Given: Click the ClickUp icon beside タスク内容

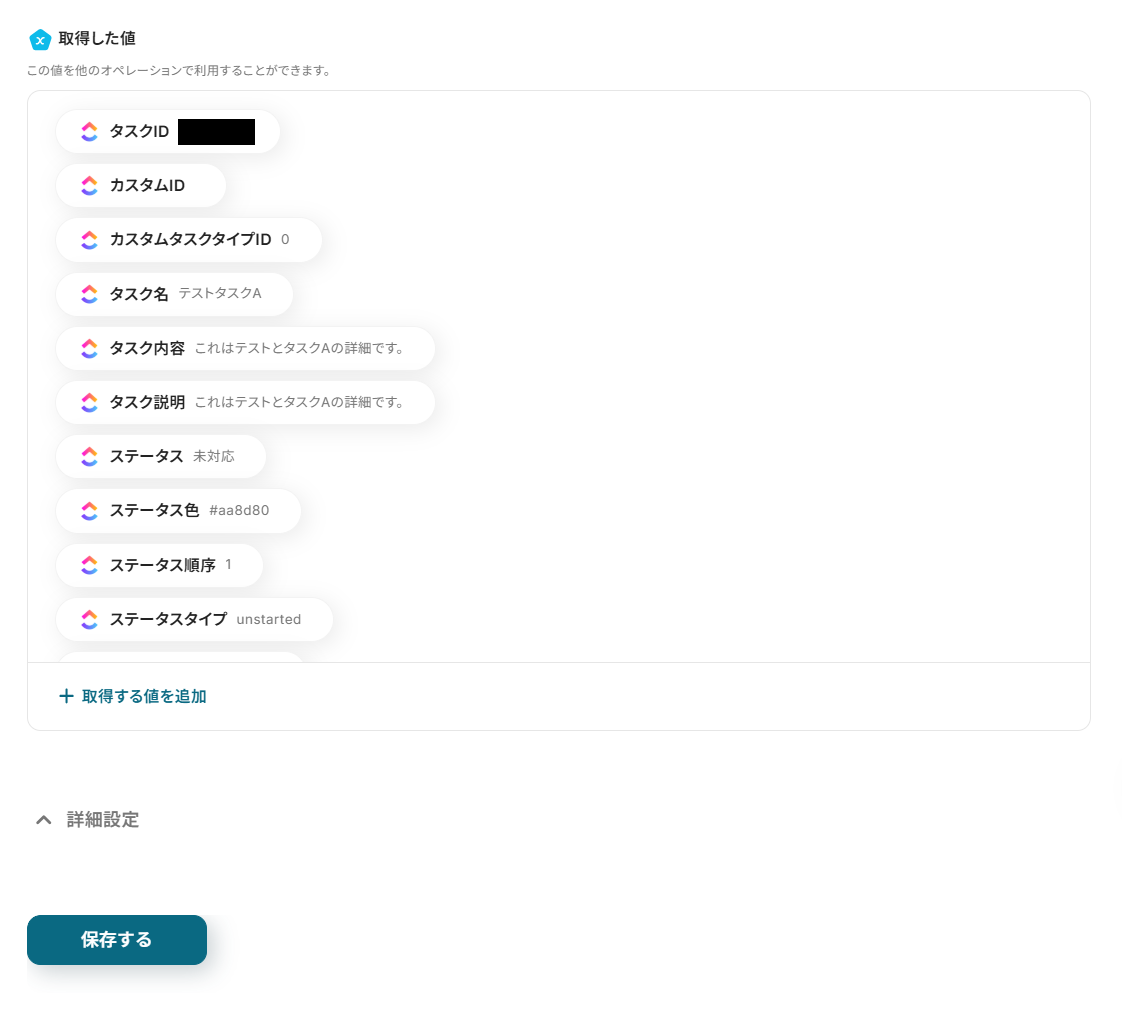Looking at the screenshot, I should [89, 349].
